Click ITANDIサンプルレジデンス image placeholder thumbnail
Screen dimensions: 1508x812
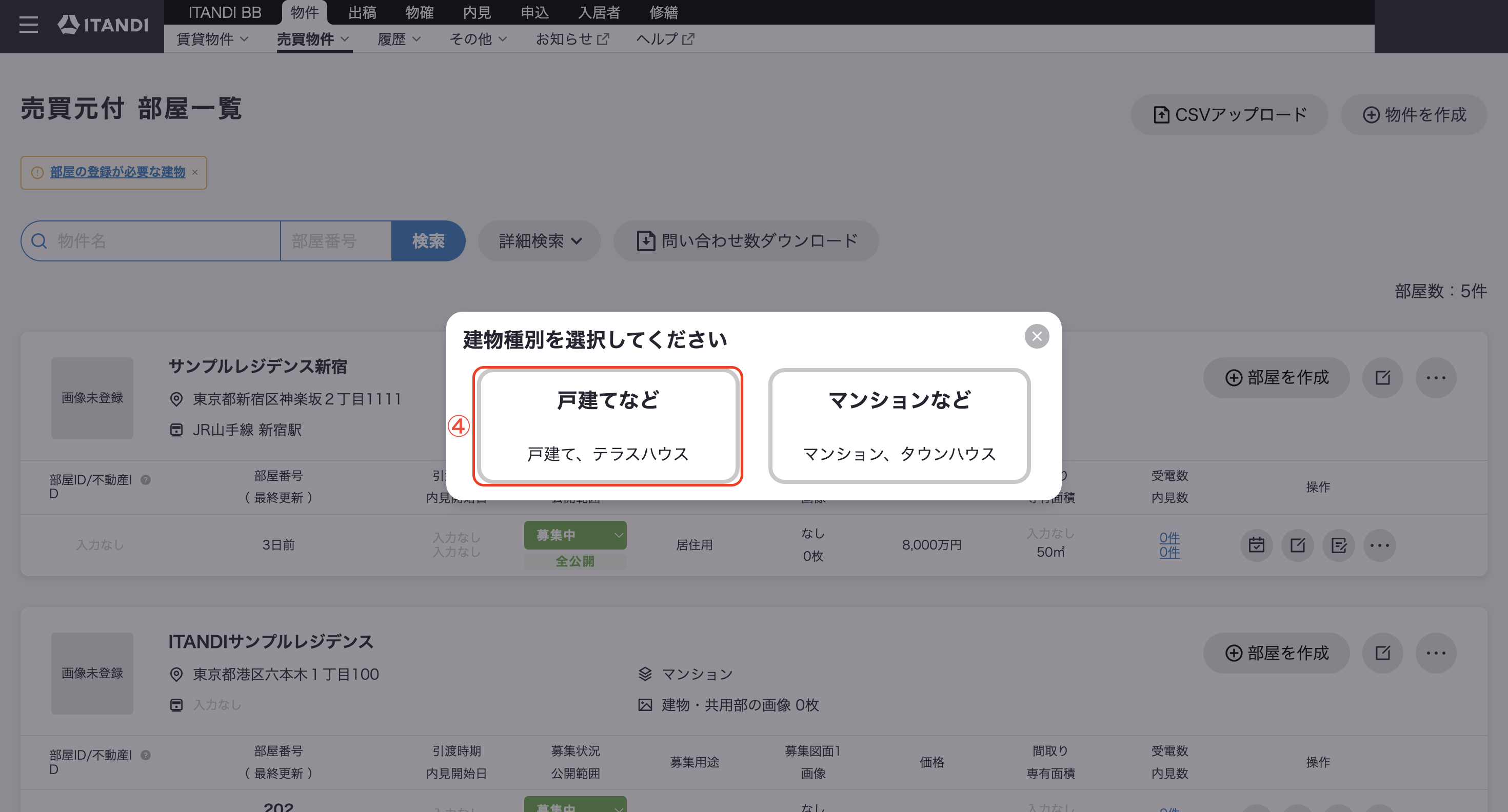92,674
